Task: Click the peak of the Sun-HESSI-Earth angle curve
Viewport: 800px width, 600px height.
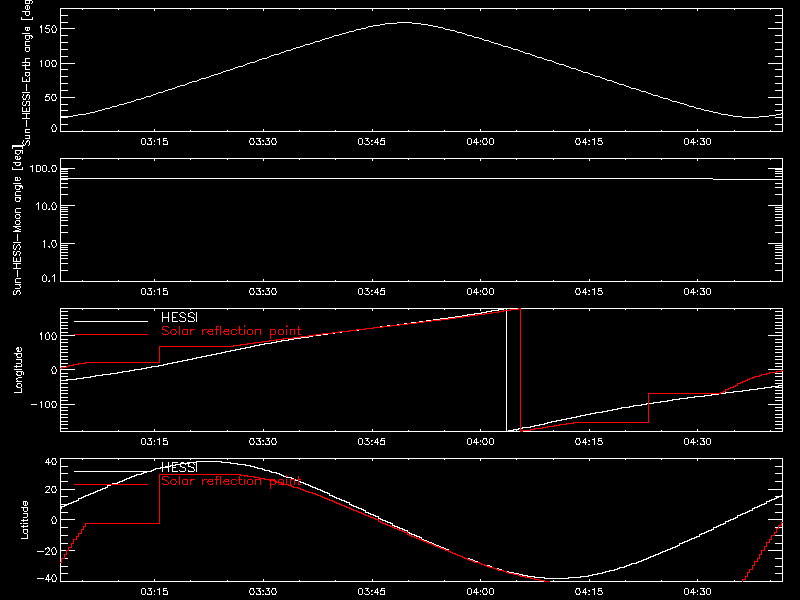Action: pyautogui.click(x=404, y=22)
